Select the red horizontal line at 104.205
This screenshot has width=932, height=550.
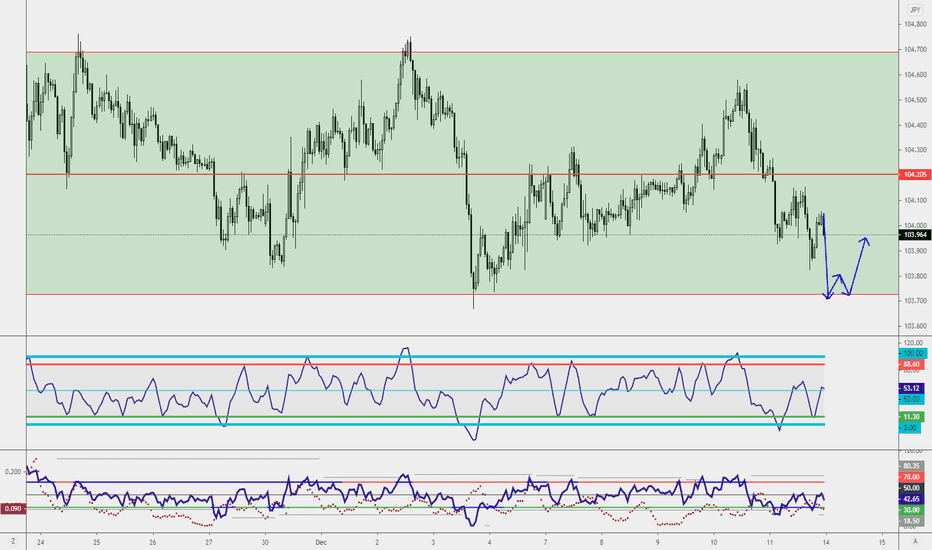(x=462, y=174)
